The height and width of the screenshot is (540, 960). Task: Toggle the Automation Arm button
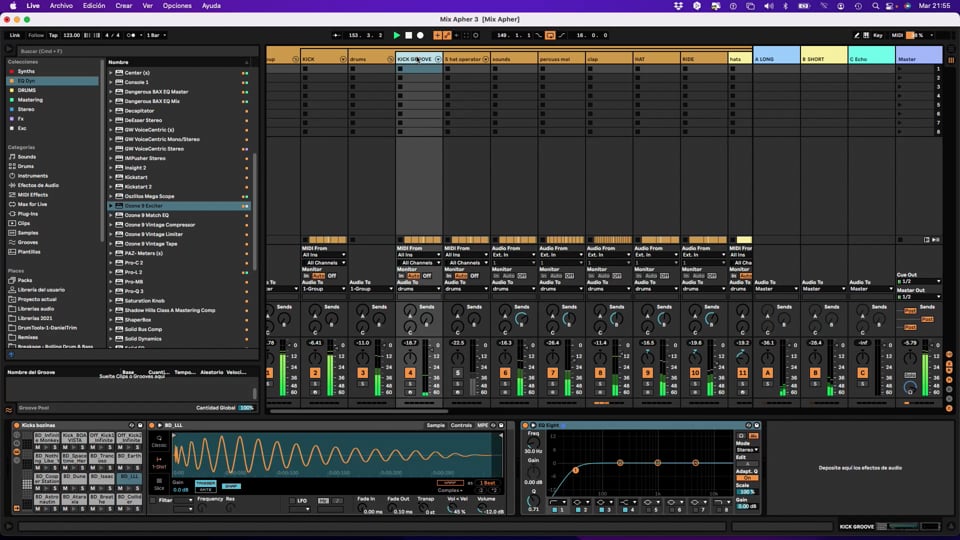pyautogui.click(x=447, y=36)
